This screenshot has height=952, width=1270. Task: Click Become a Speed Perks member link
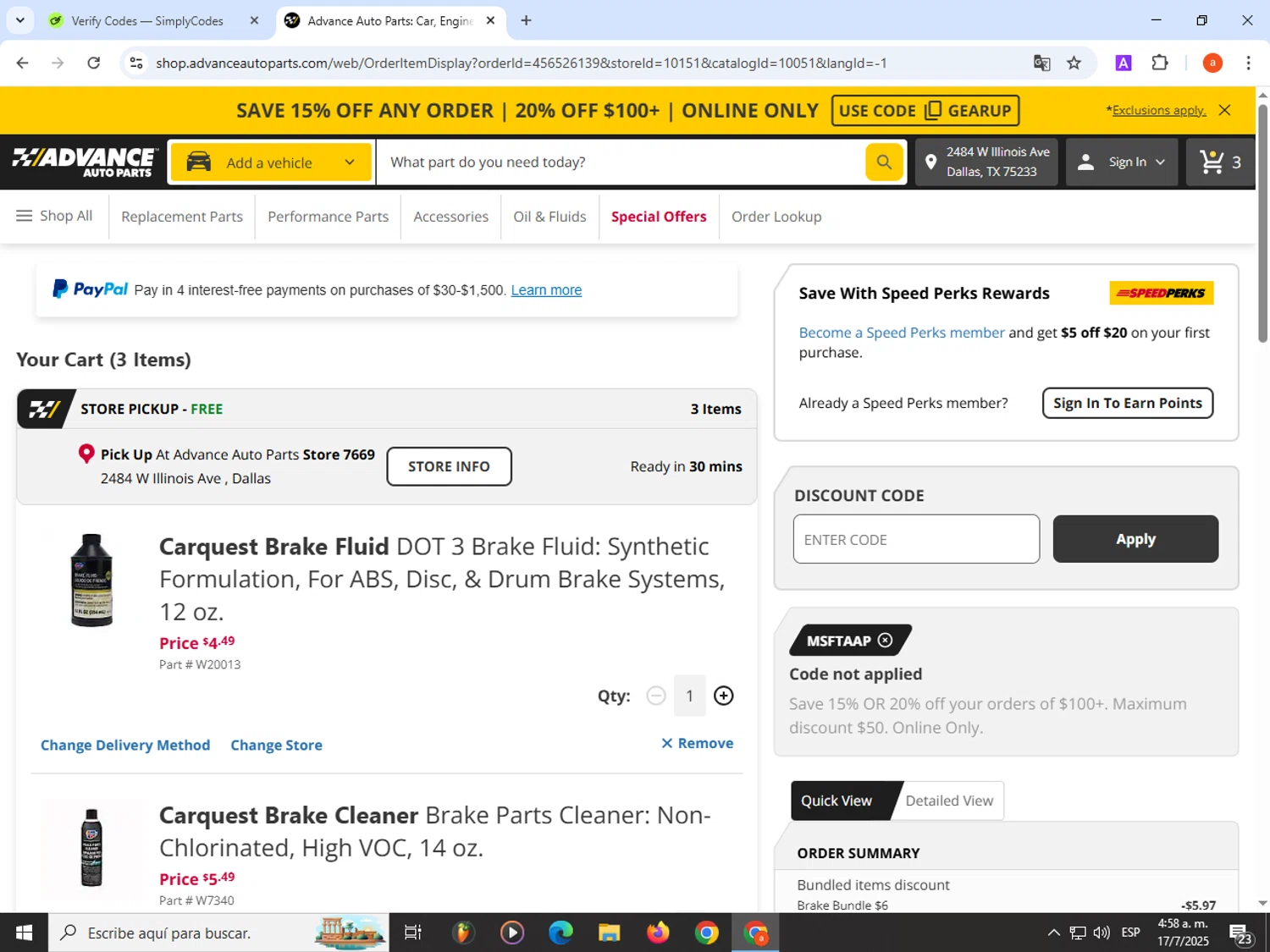902,333
